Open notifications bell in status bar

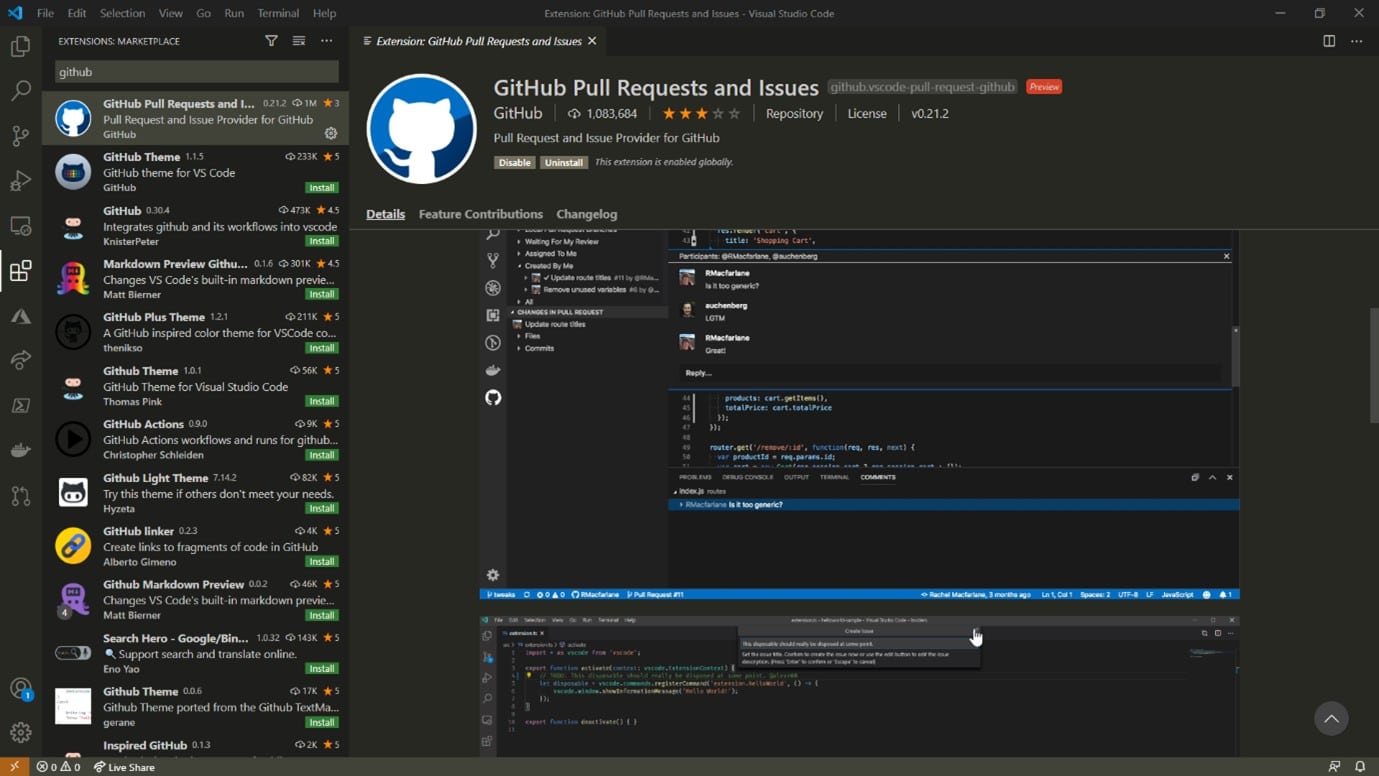tap(1360, 767)
